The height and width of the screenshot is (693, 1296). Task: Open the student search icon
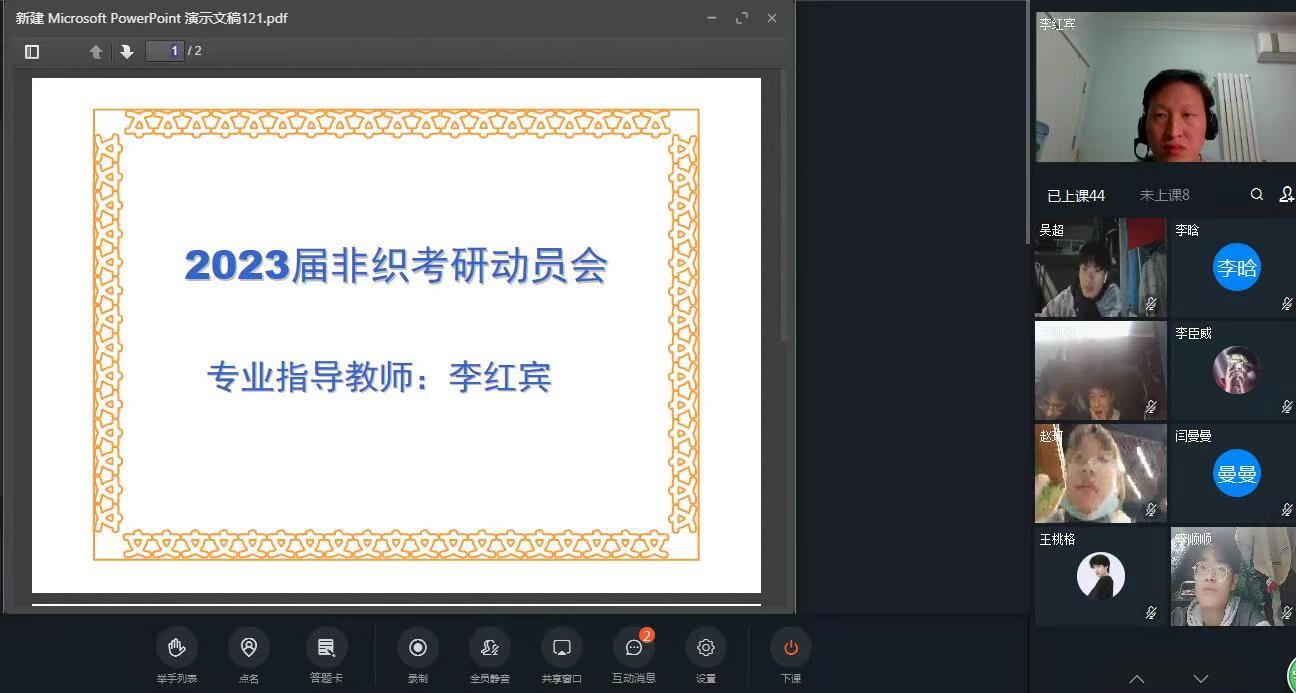1257,194
